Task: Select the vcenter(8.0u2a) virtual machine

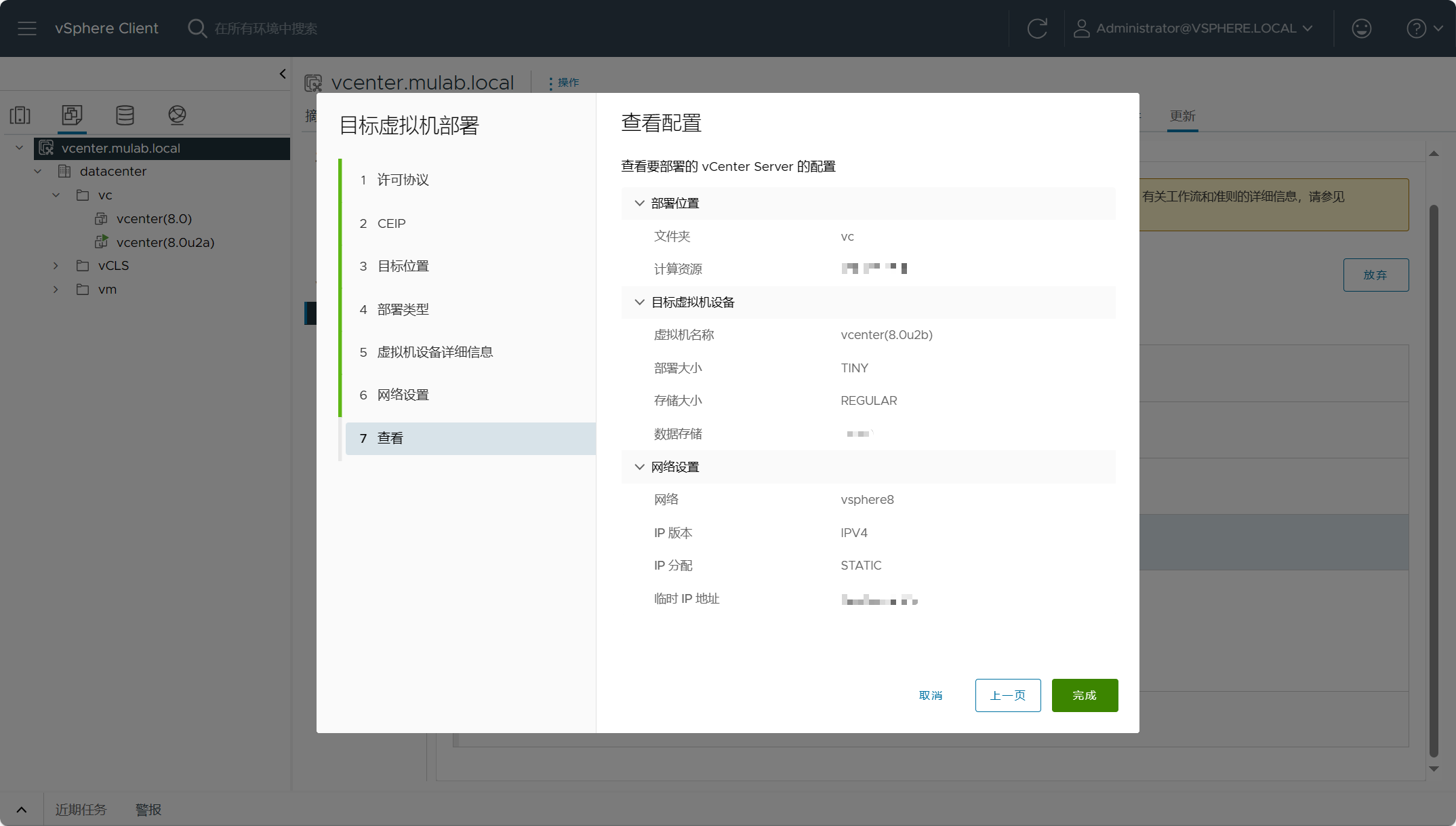Action: pos(165,243)
